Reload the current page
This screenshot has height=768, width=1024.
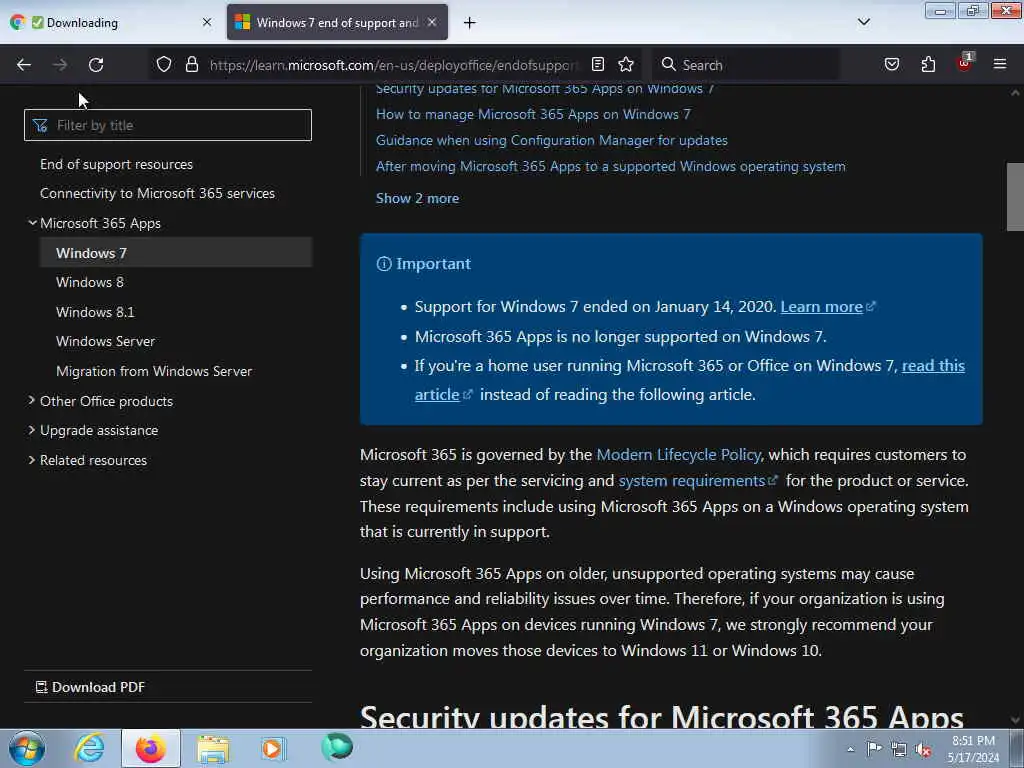(x=96, y=65)
